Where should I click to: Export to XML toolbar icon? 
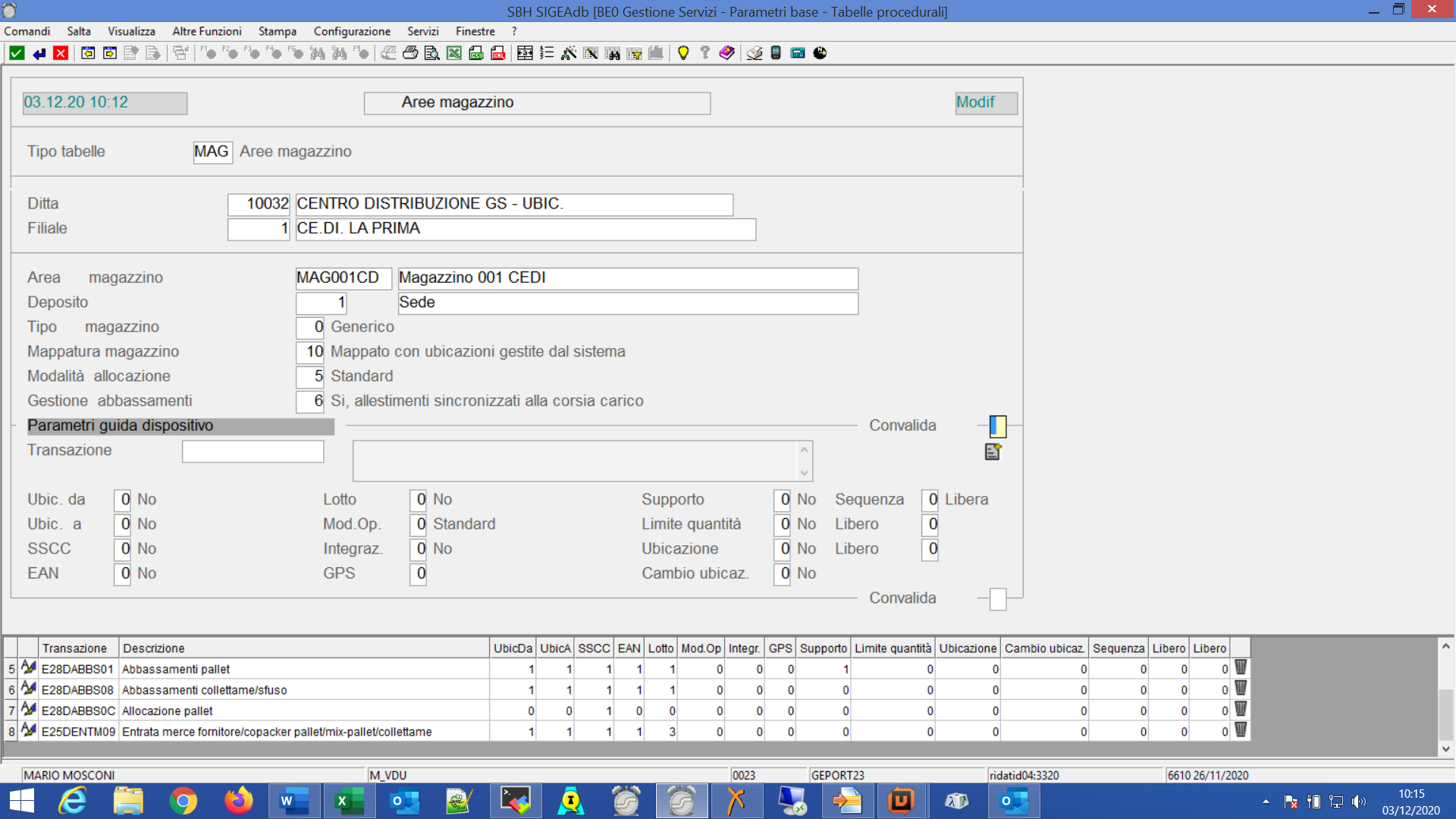click(x=498, y=53)
